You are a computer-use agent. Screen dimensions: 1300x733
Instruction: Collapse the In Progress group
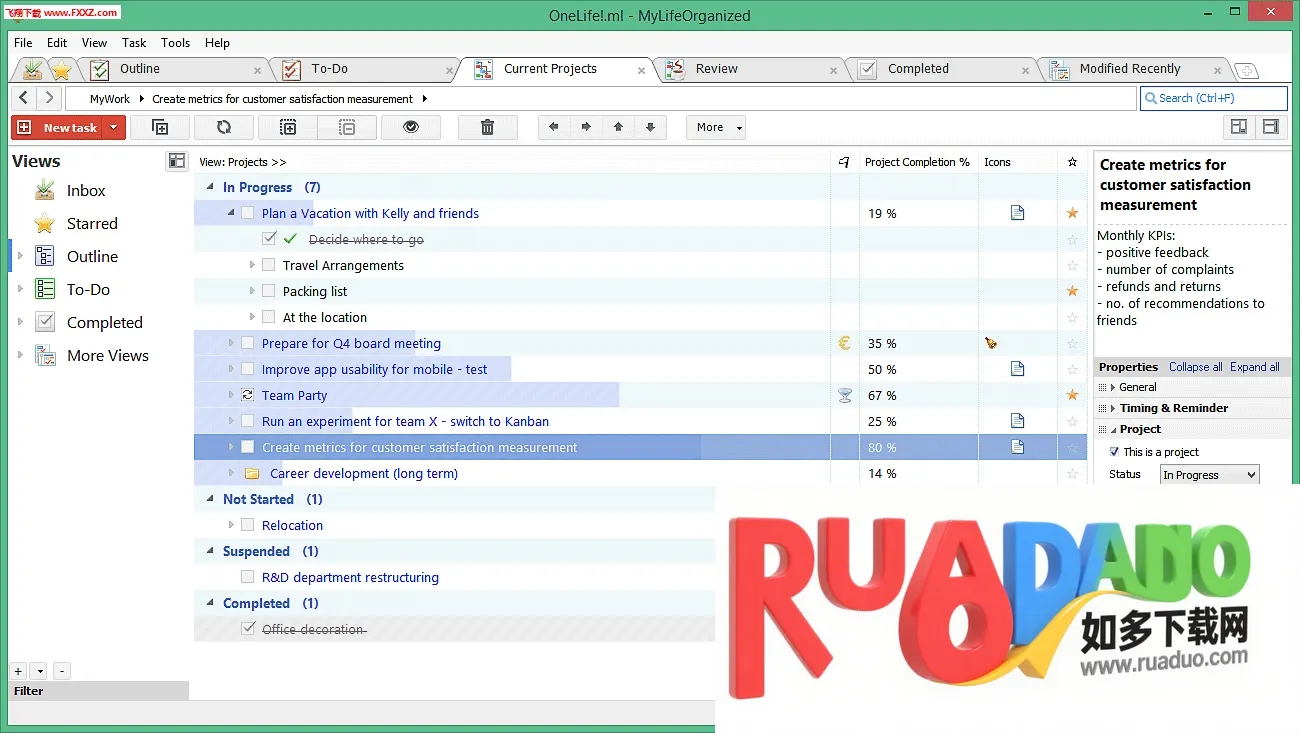click(x=210, y=187)
